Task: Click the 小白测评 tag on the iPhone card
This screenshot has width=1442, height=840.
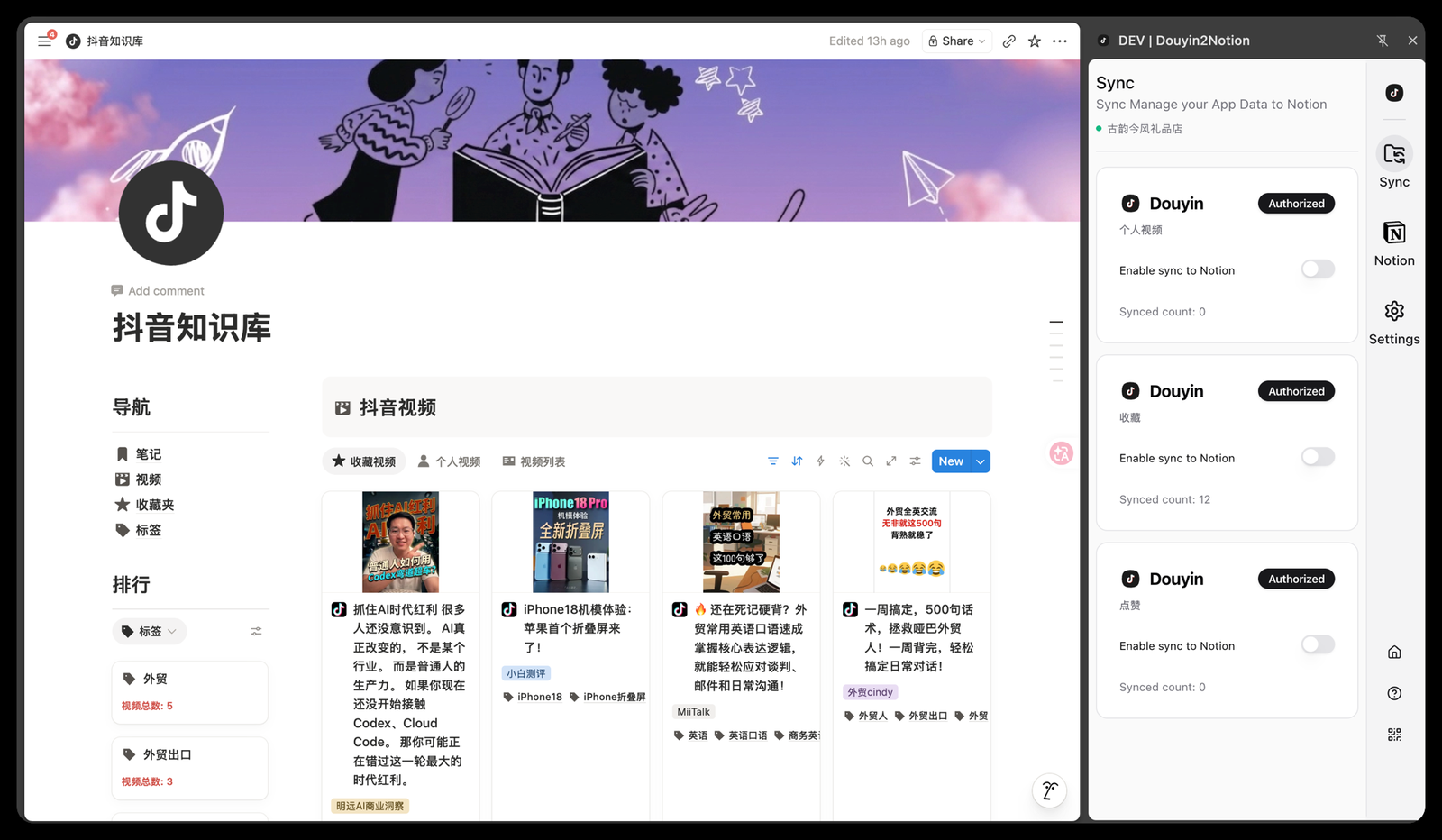Action: [526, 673]
